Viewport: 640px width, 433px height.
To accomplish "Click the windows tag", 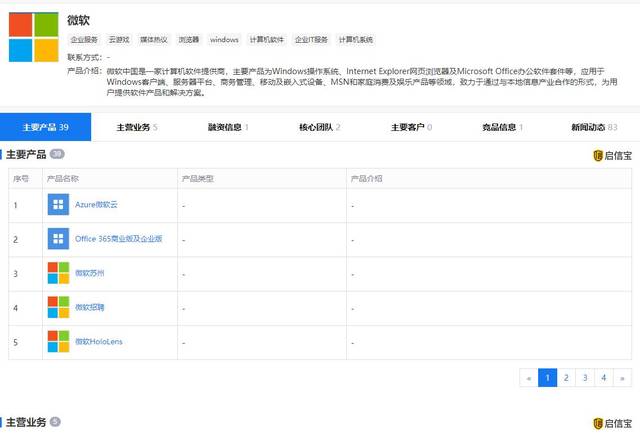I will tap(224, 40).
